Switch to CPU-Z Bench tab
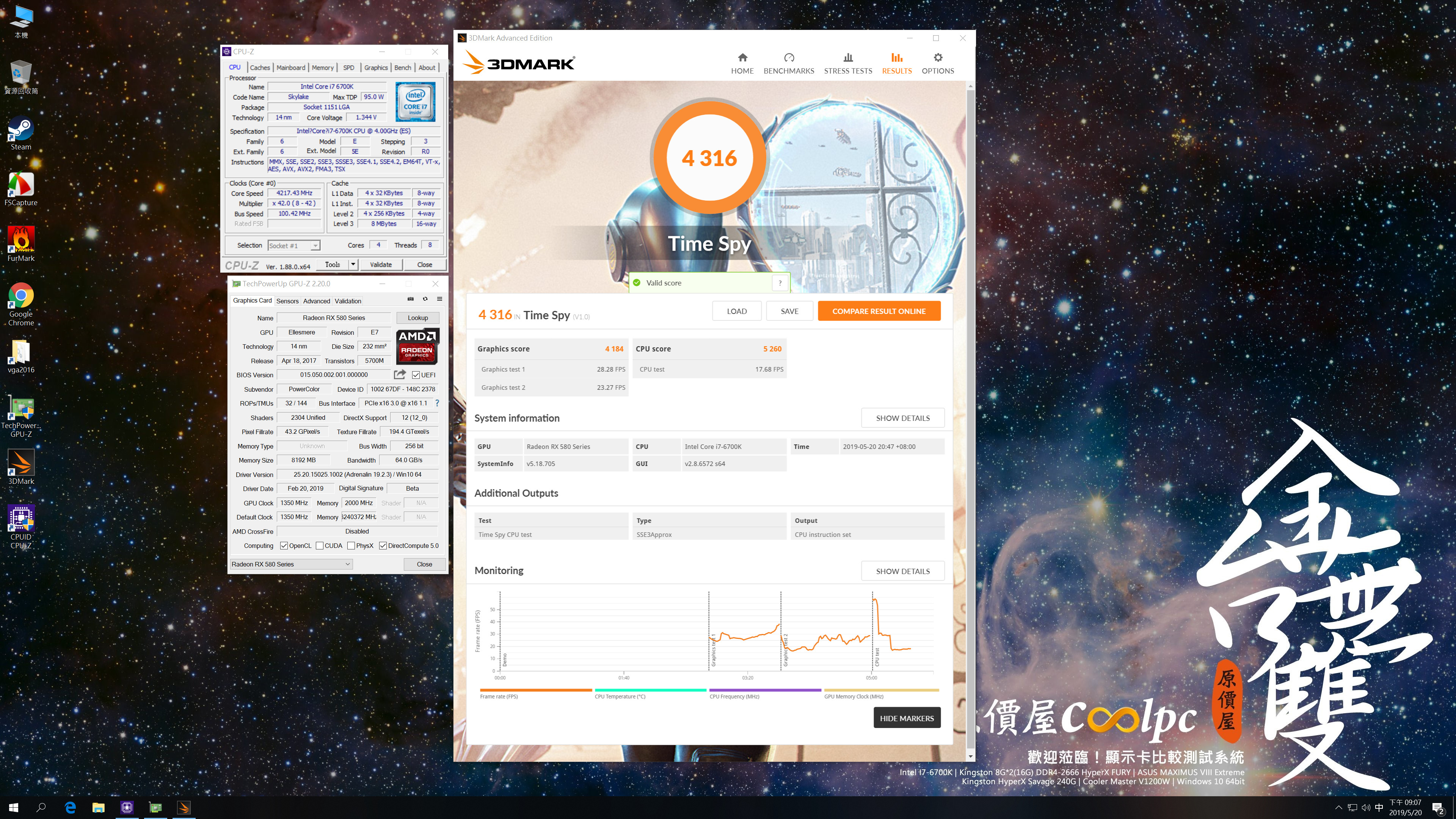The height and width of the screenshot is (819, 1456). pos(402,67)
